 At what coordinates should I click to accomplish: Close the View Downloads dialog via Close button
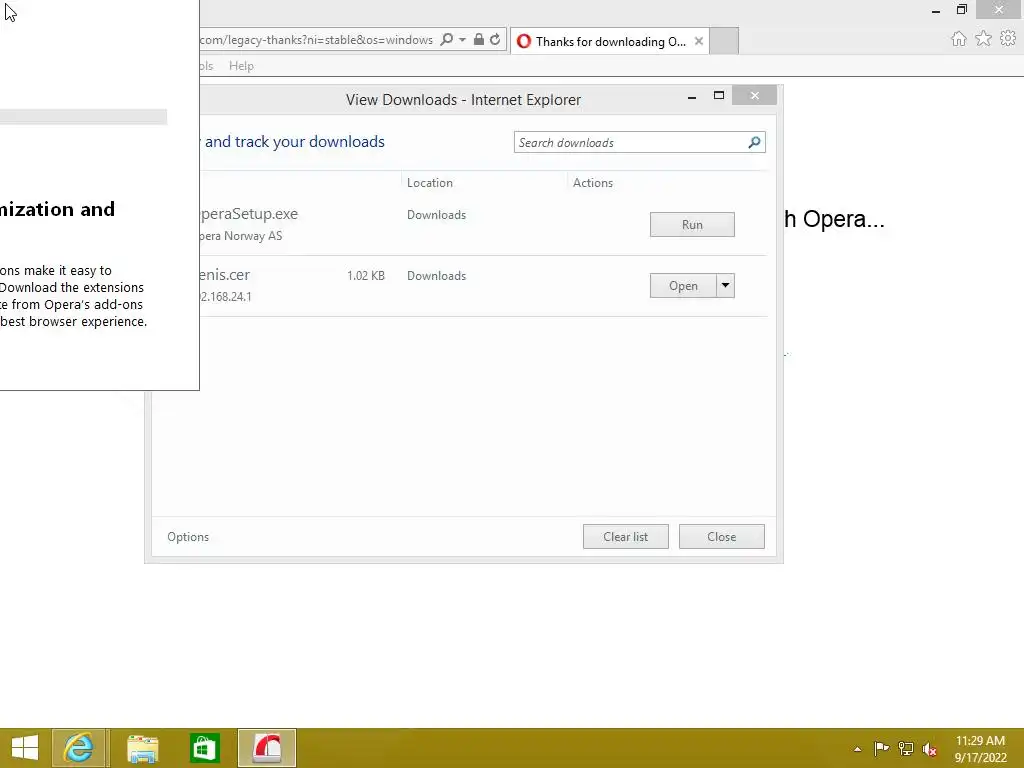722,537
